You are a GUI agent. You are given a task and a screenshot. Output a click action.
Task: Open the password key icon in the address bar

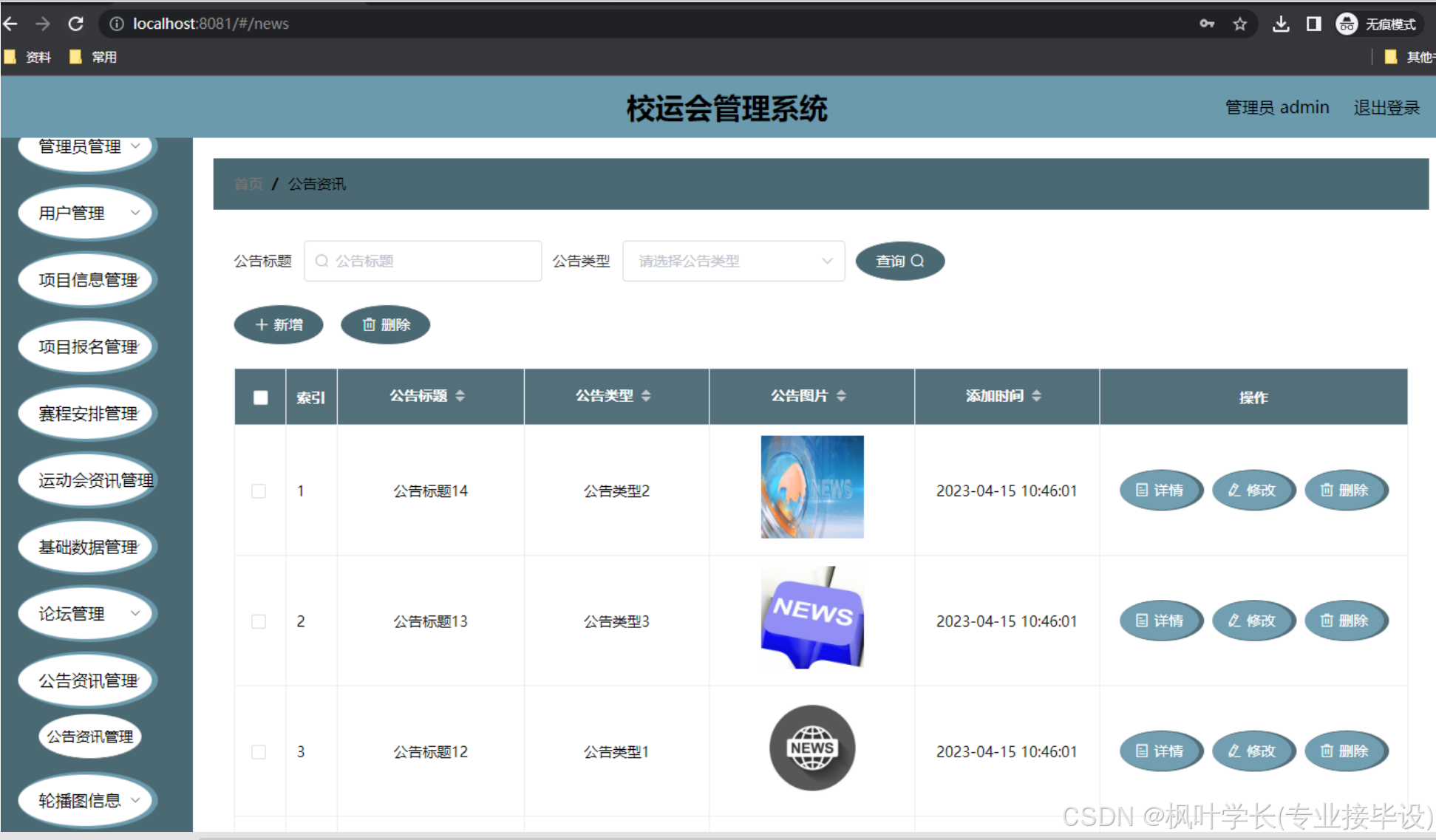pos(1207,24)
